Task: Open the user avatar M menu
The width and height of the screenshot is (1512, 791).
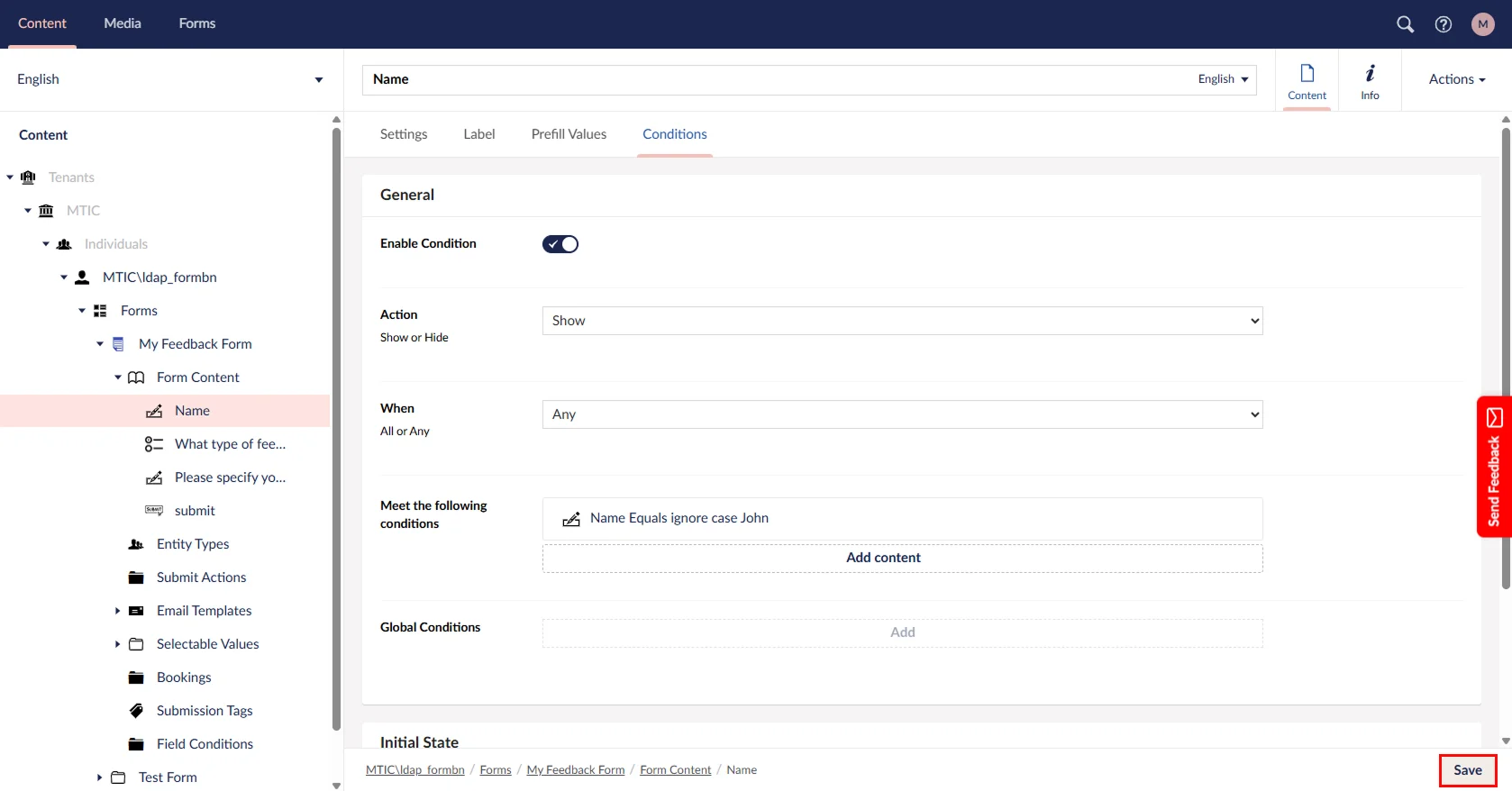Action: click(x=1482, y=24)
